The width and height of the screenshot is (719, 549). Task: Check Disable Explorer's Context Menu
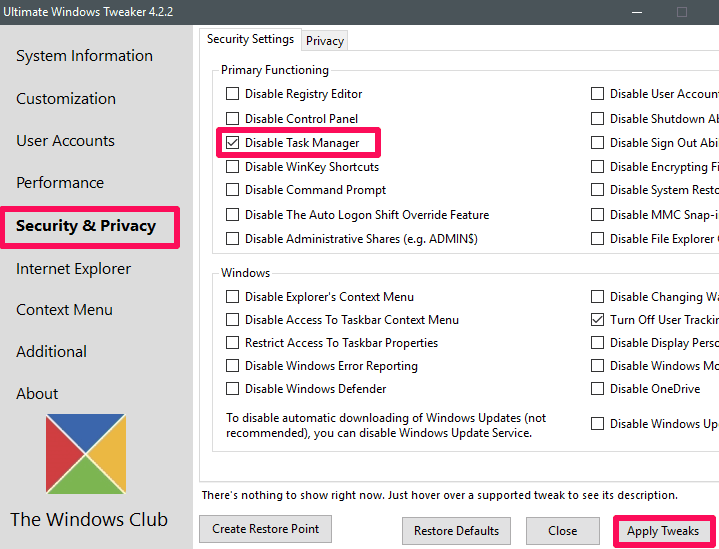(x=232, y=297)
